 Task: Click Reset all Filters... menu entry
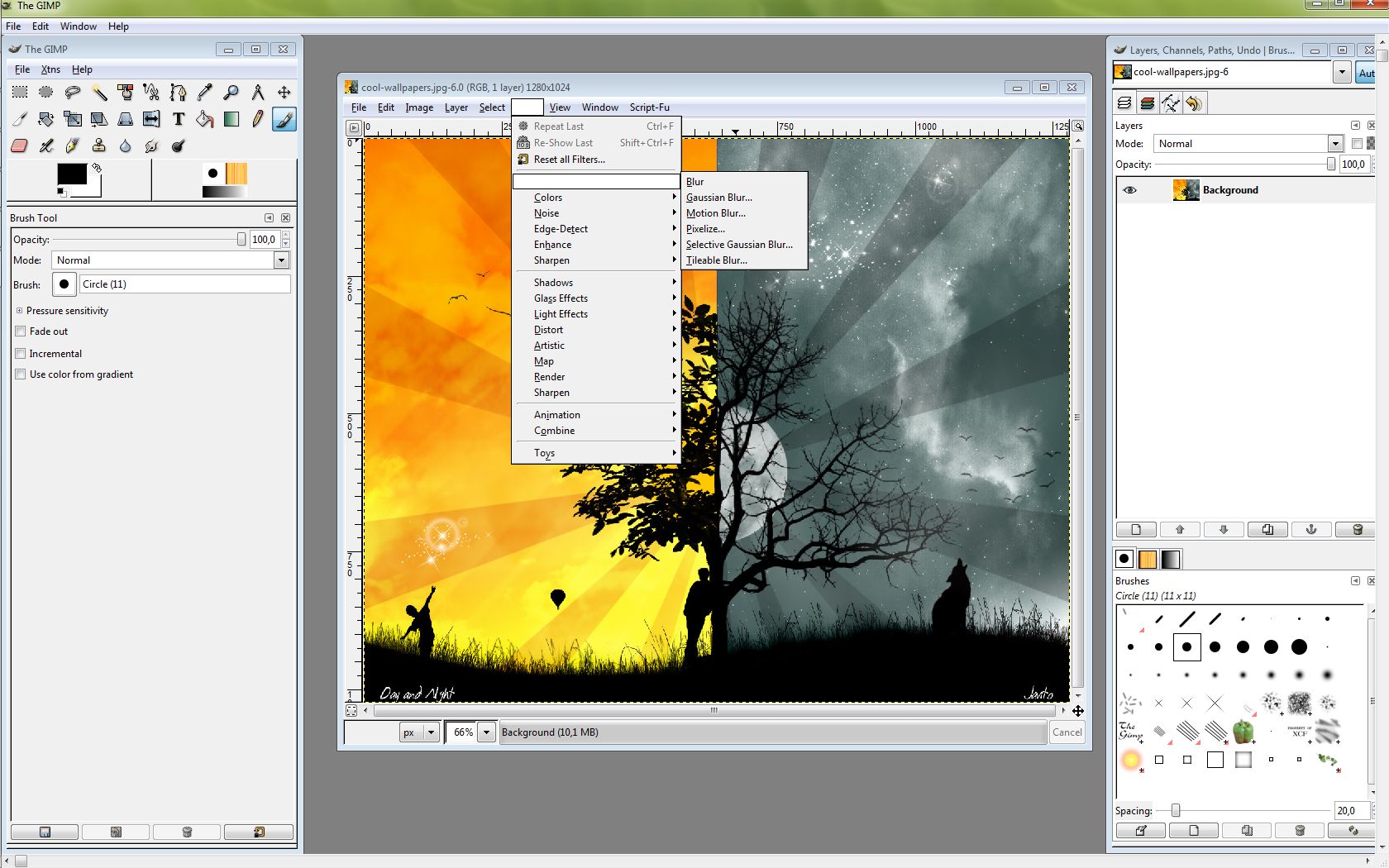(x=595, y=160)
